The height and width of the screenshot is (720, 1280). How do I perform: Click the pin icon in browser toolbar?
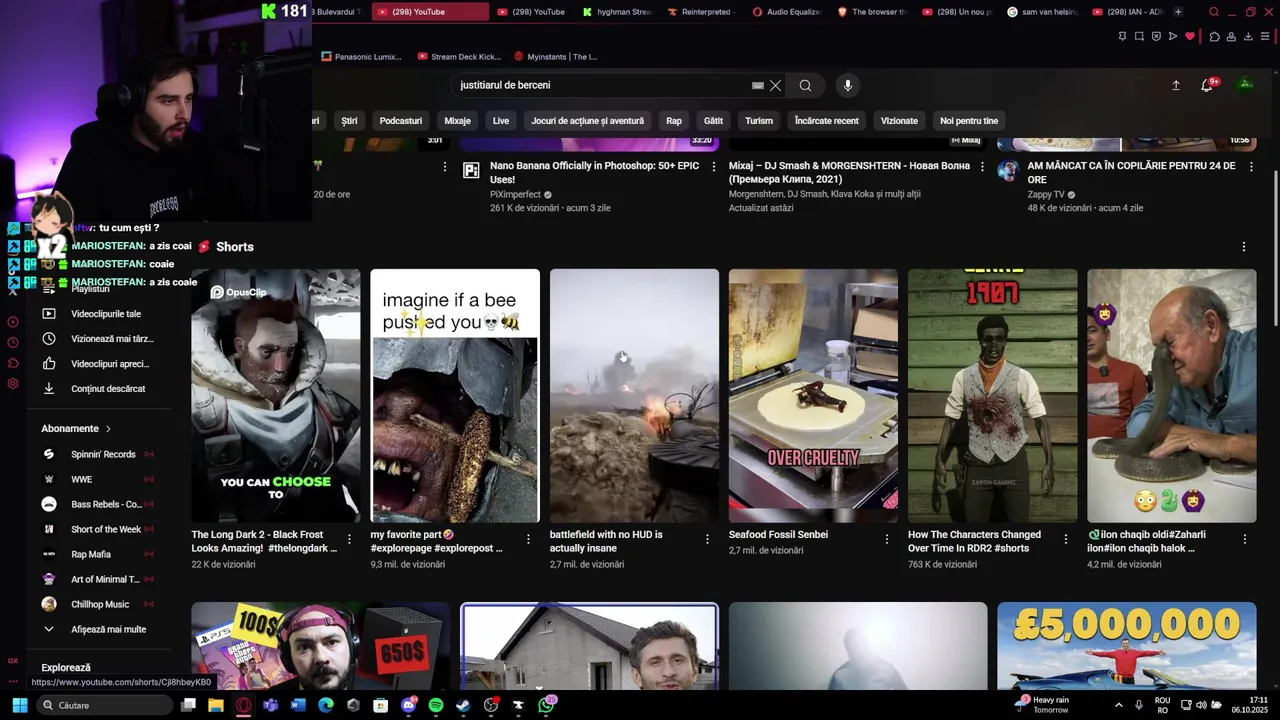click(x=1122, y=36)
